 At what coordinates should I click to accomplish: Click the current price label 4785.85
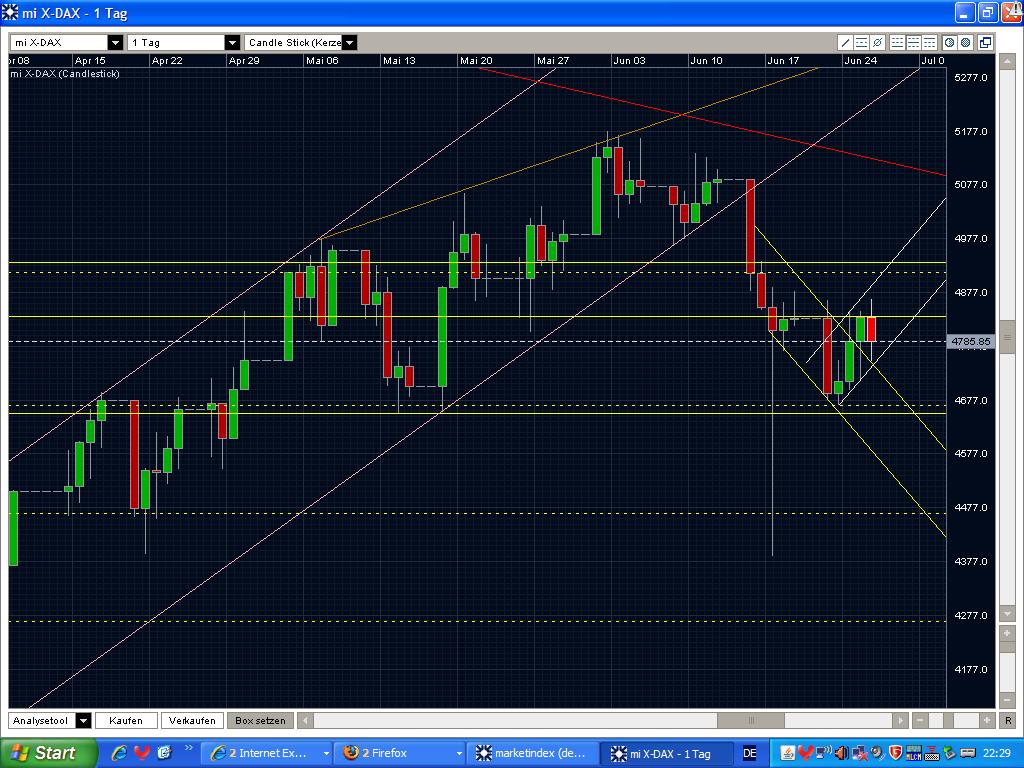pyautogui.click(x=971, y=342)
